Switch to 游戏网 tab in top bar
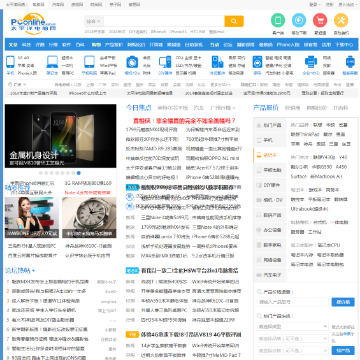This screenshot has height=360, width=360. coord(77,5)
